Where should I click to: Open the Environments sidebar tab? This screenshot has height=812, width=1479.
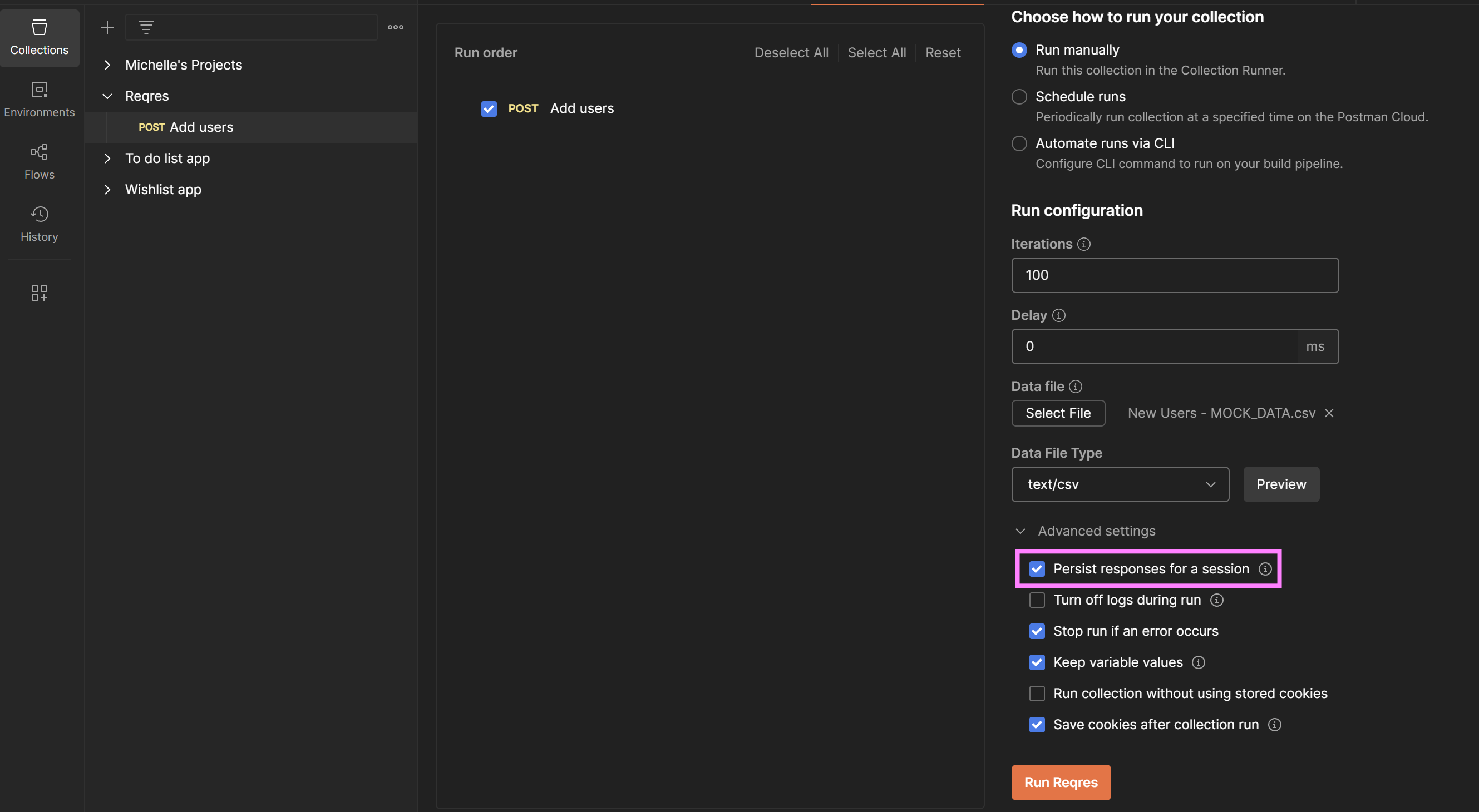39,100
